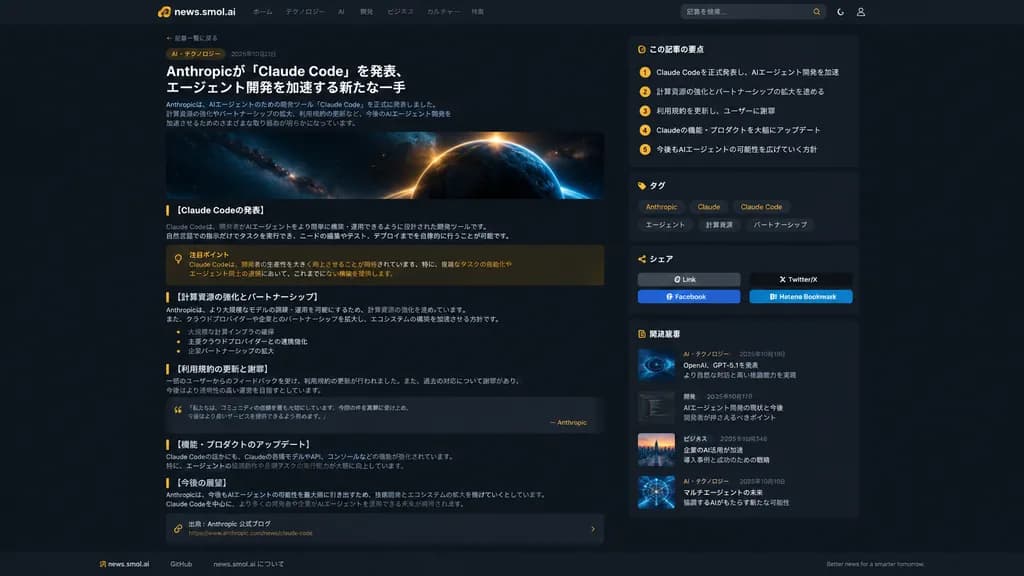The height and width of the screenshot is (576, 1024).
Task: Click the footer news.smol.ai logo
Action: tap(124, 564)
